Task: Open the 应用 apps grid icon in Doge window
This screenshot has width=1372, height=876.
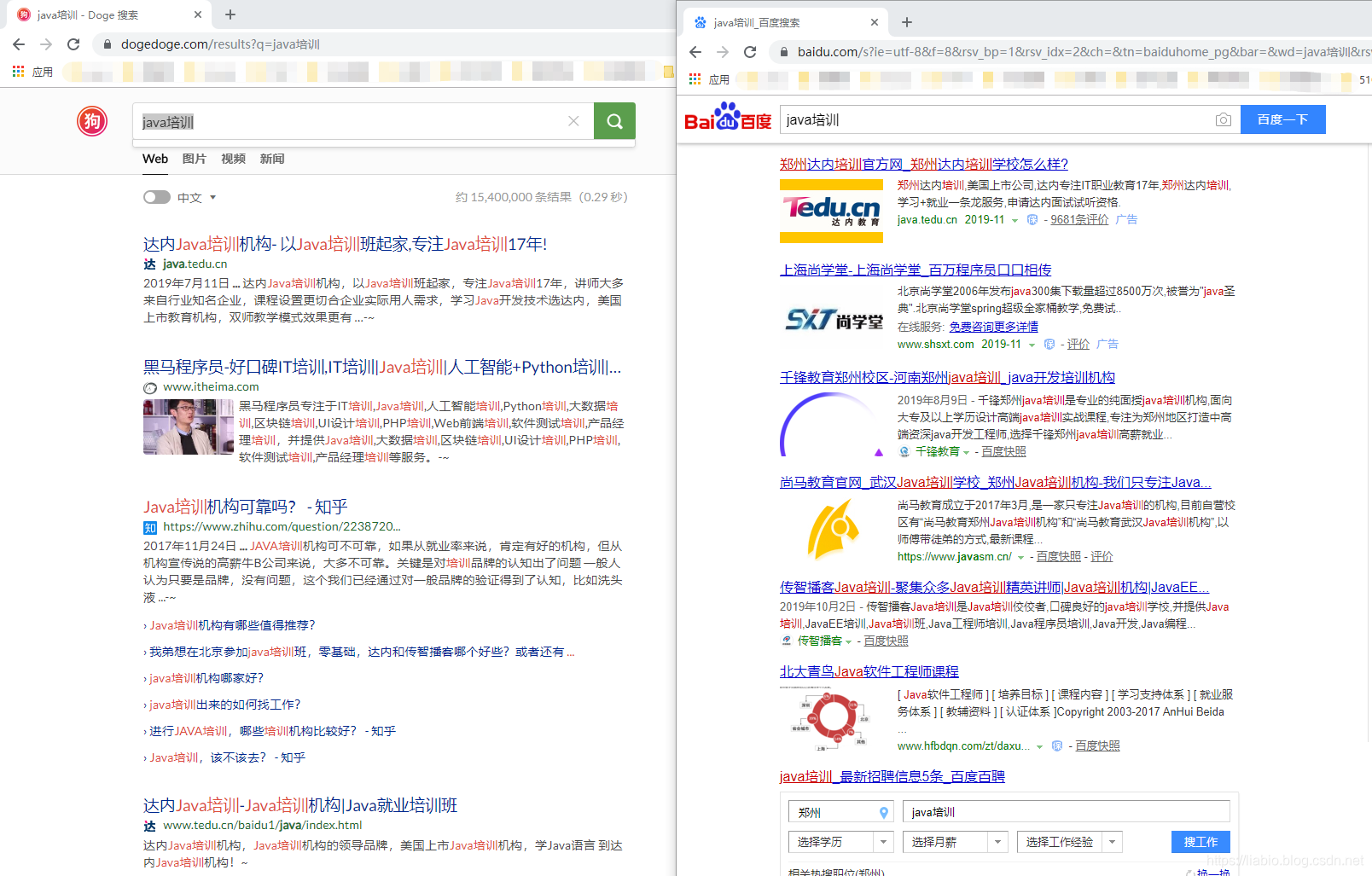Action: [x=17, y=72]
